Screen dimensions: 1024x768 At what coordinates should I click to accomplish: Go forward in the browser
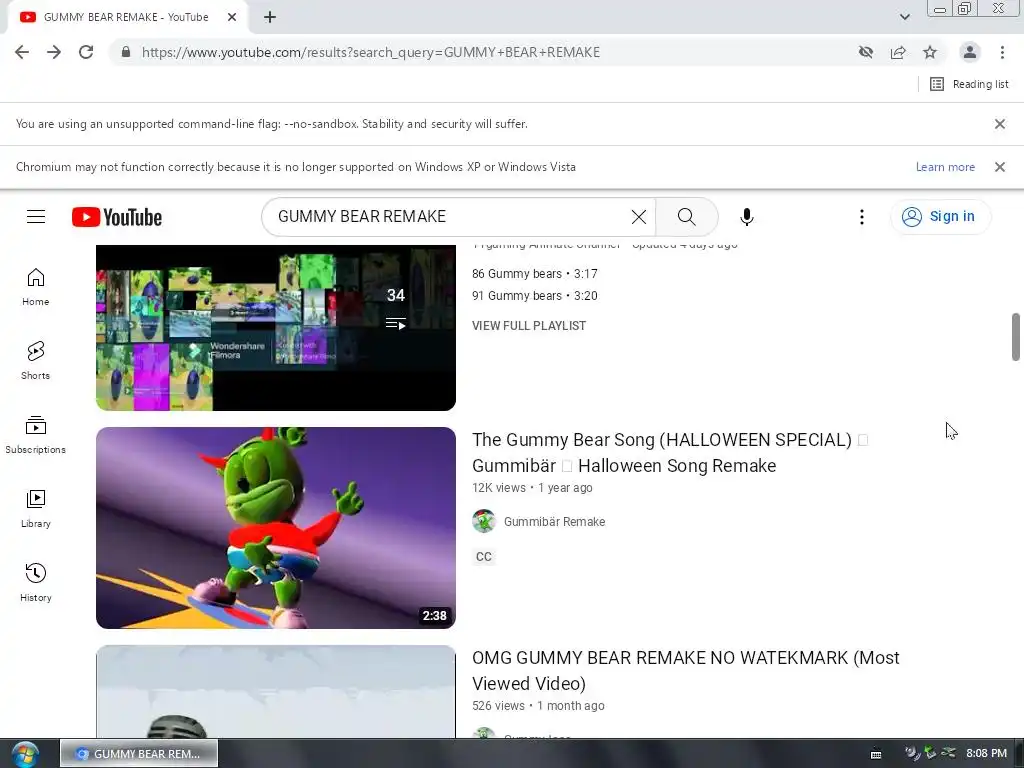(x=54, y=52)
